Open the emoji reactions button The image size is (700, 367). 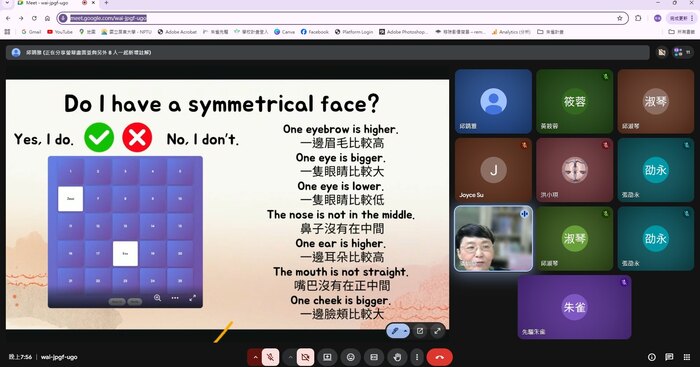tap(351, 357)
